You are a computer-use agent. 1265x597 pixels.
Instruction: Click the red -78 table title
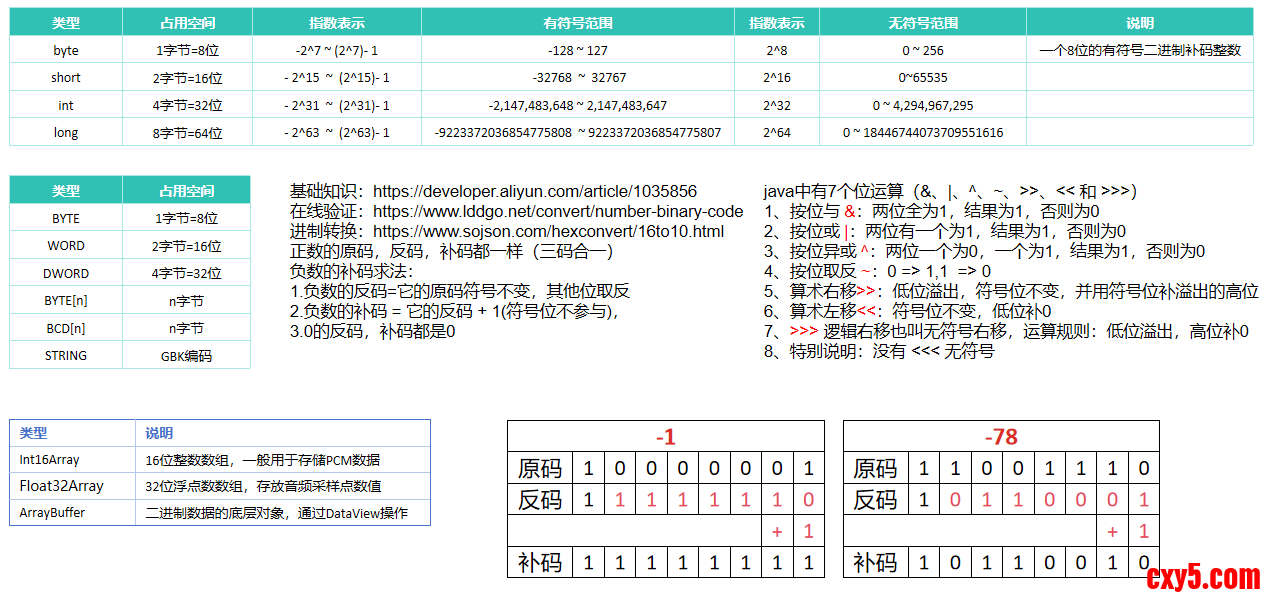pos(1000,437)
